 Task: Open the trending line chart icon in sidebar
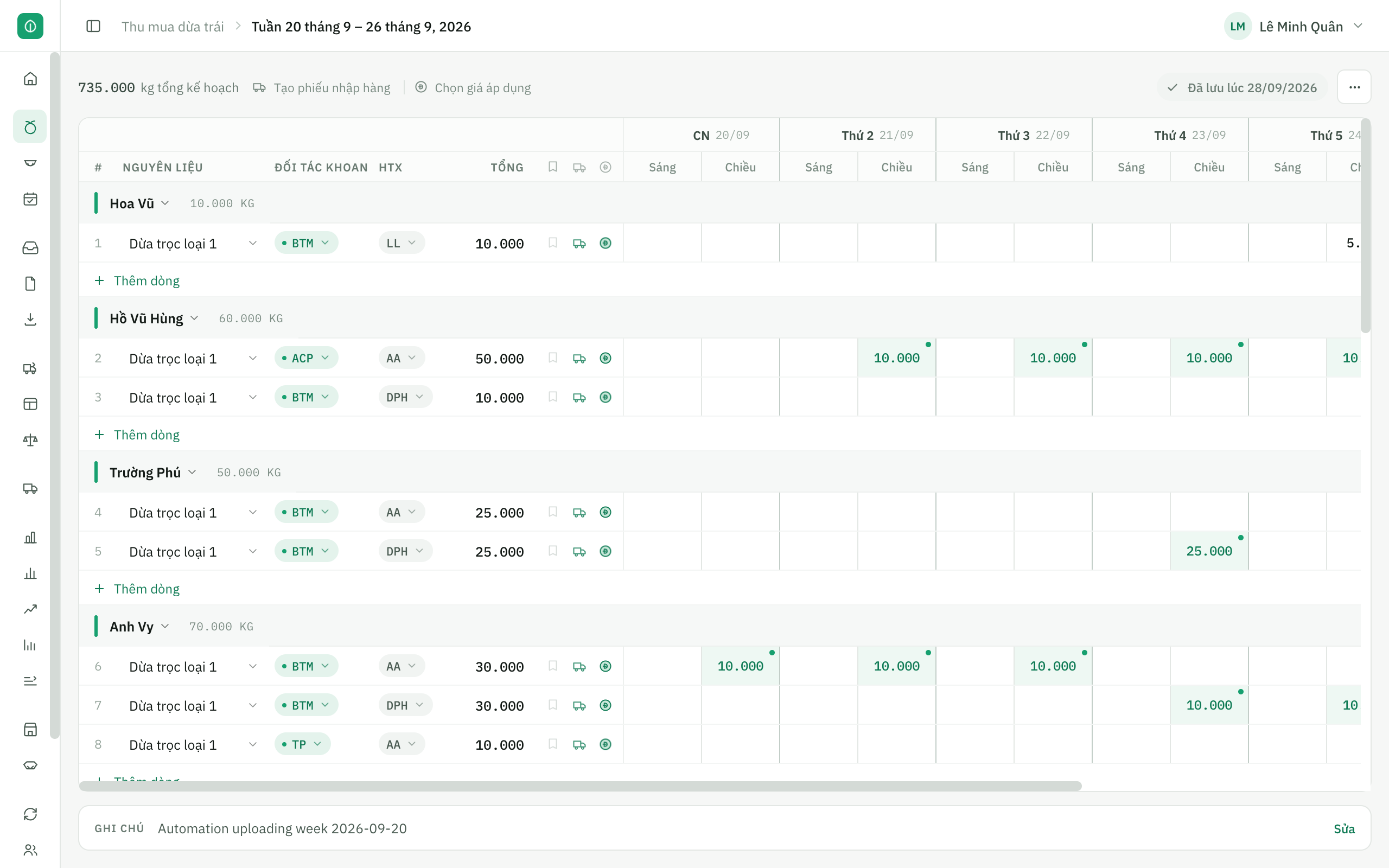[x=30, y=609]
